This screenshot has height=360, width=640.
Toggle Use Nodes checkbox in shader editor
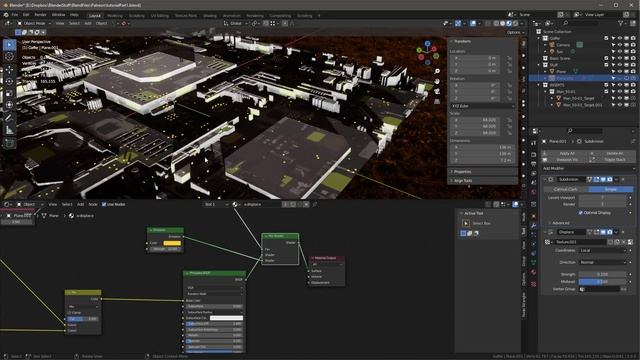[104, 204]
